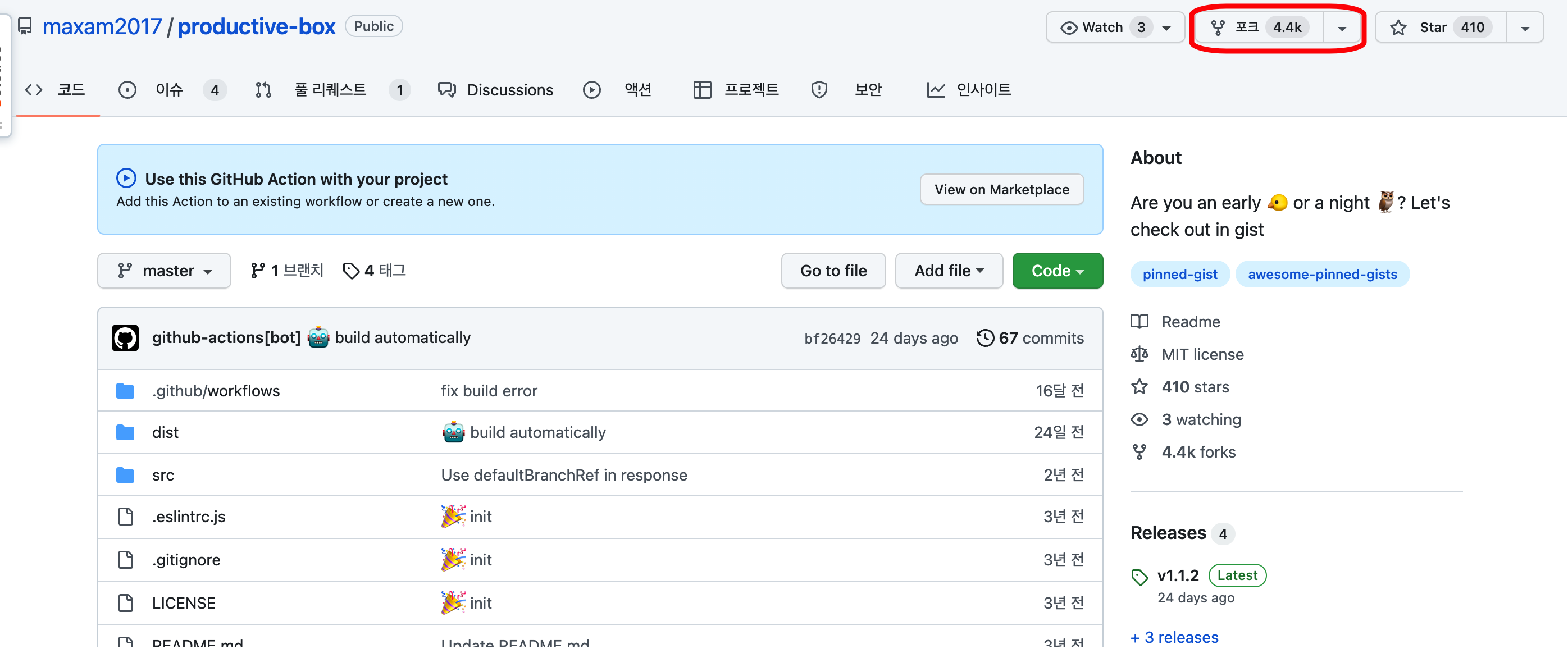This screenshot has width=1568, height=667.
Task: Expand the green Code dropdown
Action: (1057, 271)
